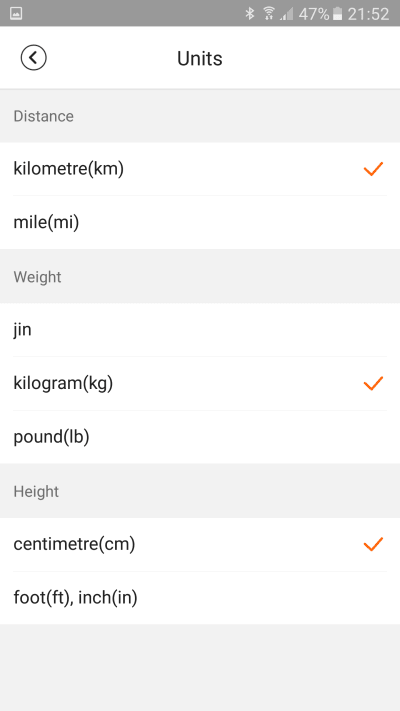Tap the Units page title
This screenshot has width=400, height=711.
coord(200,58)
